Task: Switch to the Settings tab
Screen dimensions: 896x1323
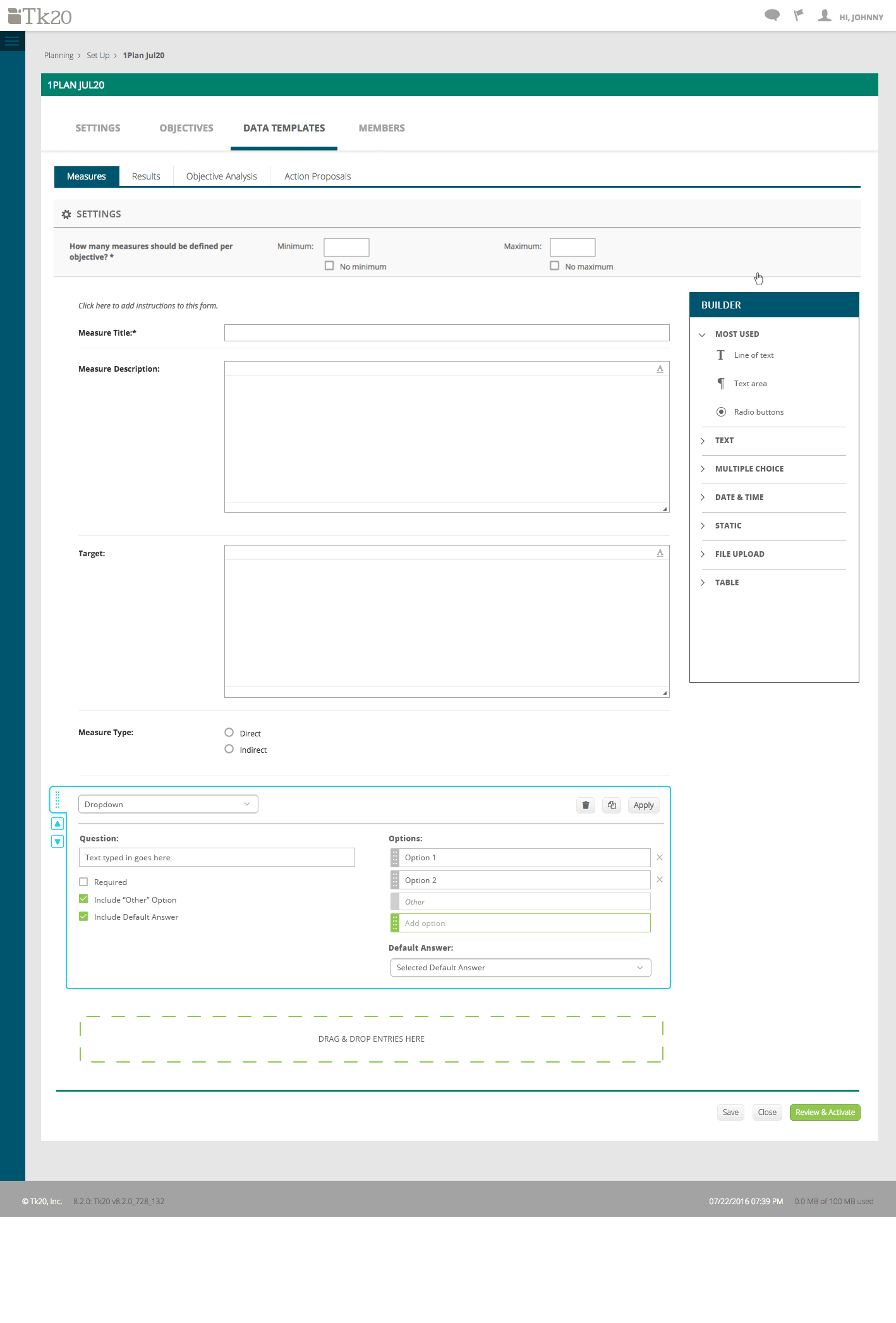Action: tap(98, 128)
